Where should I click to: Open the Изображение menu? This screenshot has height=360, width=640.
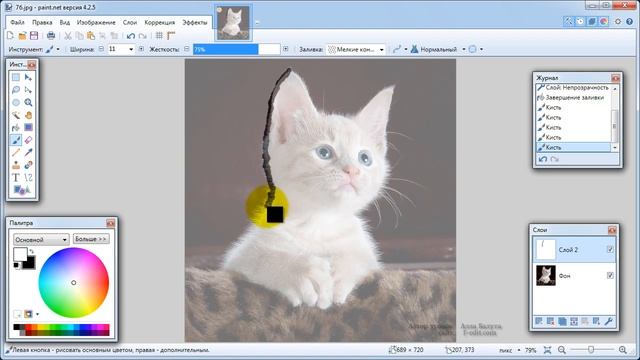[x=96, y=22]
